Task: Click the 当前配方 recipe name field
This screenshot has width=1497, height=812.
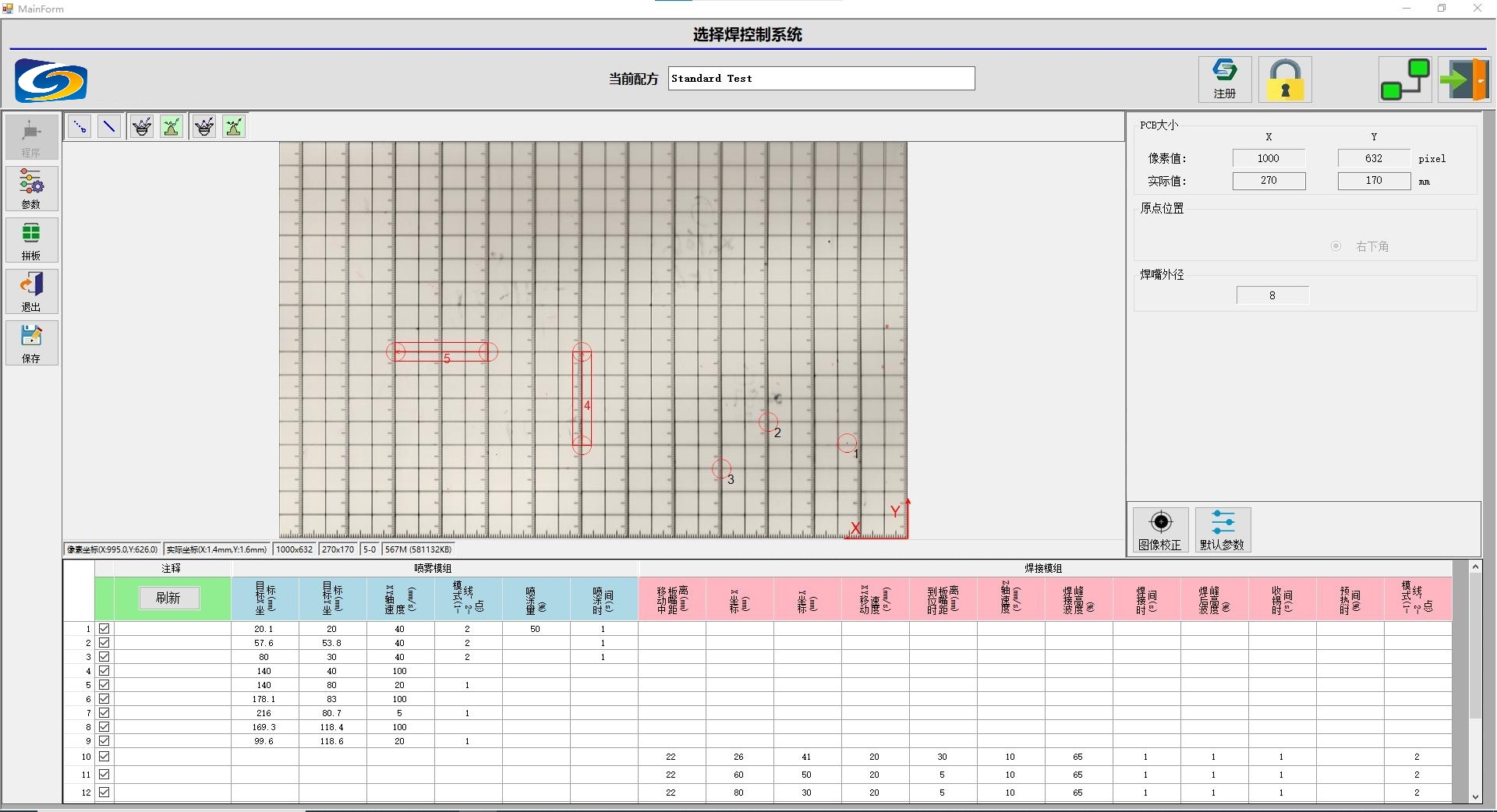Action: pos(821,79)
